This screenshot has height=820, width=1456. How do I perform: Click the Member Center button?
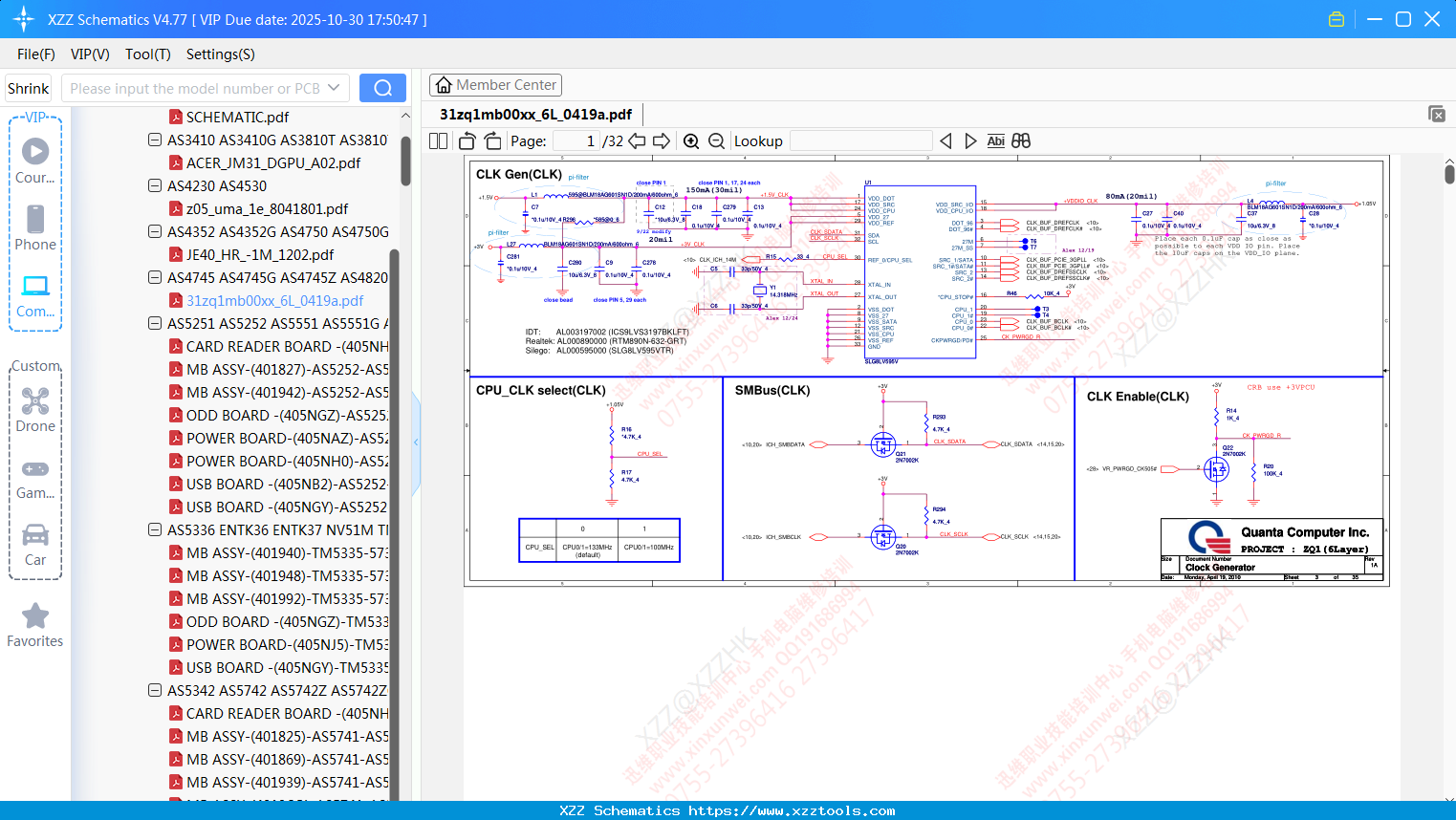(x=495, y=85)
